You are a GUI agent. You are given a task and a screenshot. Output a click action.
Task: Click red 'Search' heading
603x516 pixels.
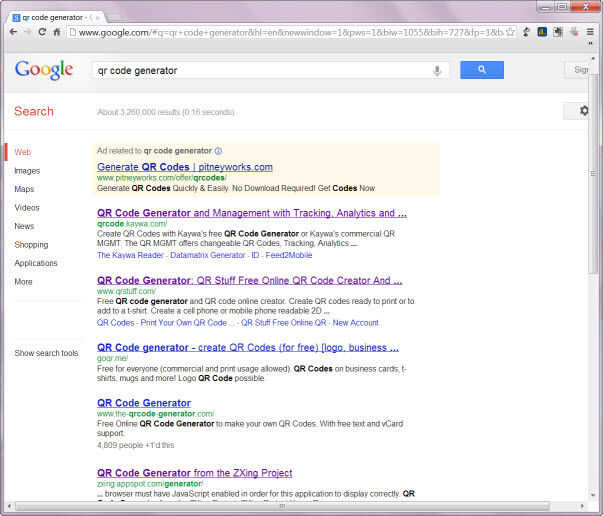[34, 112]
